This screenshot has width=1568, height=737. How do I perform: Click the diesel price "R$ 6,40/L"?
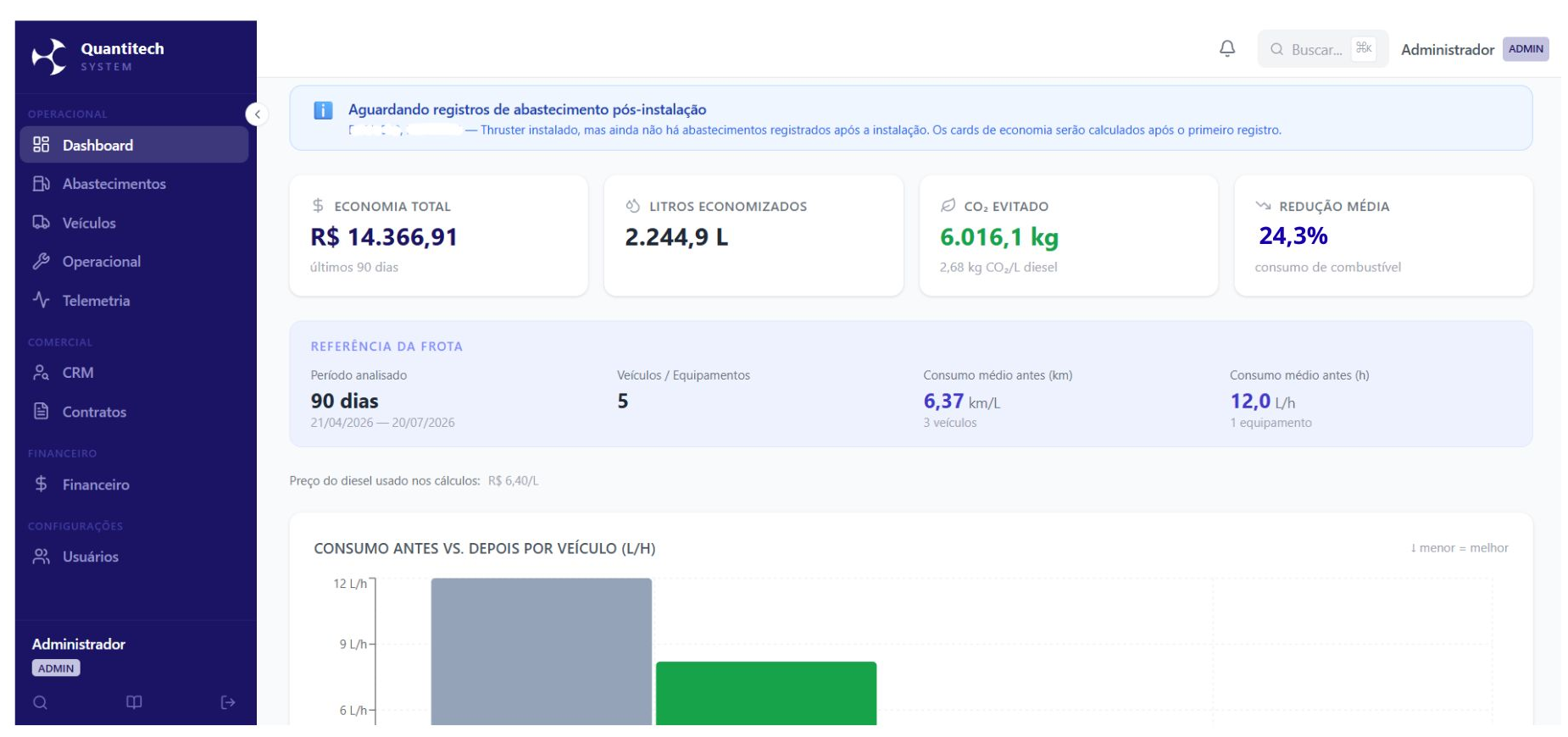click(513, 481)
